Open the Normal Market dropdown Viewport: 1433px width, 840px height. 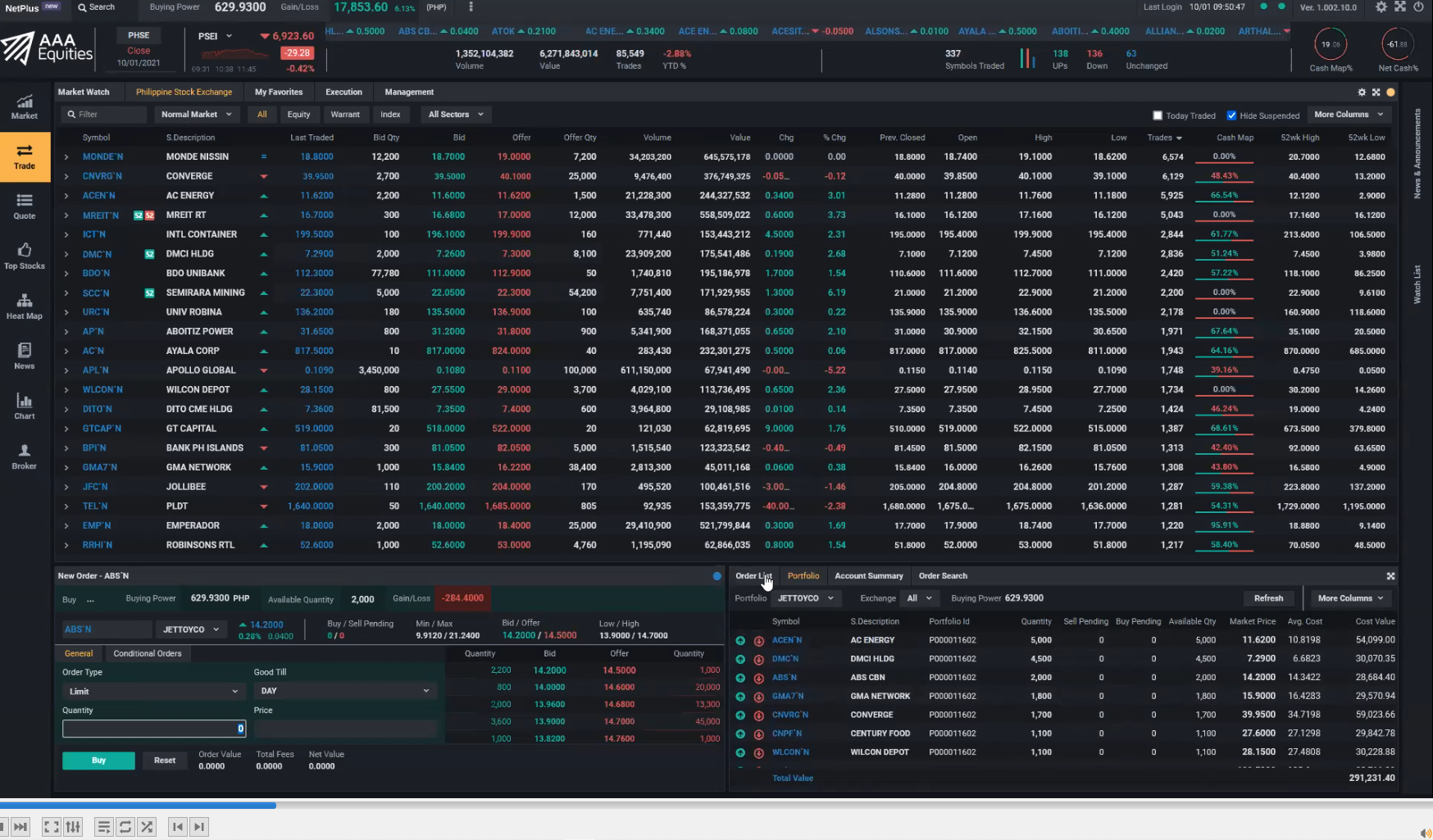197,115
